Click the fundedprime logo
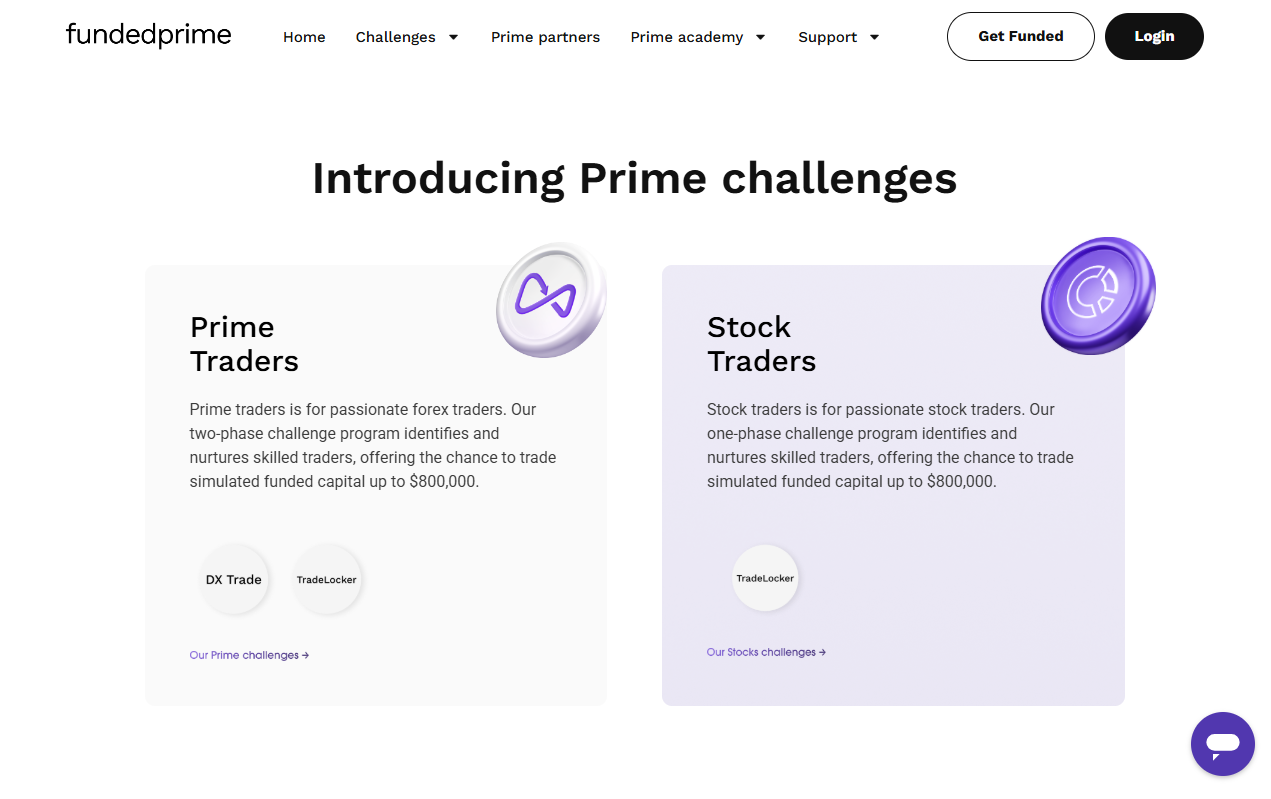This screenshot has width=1271, height=799. [x=148, y=36]
